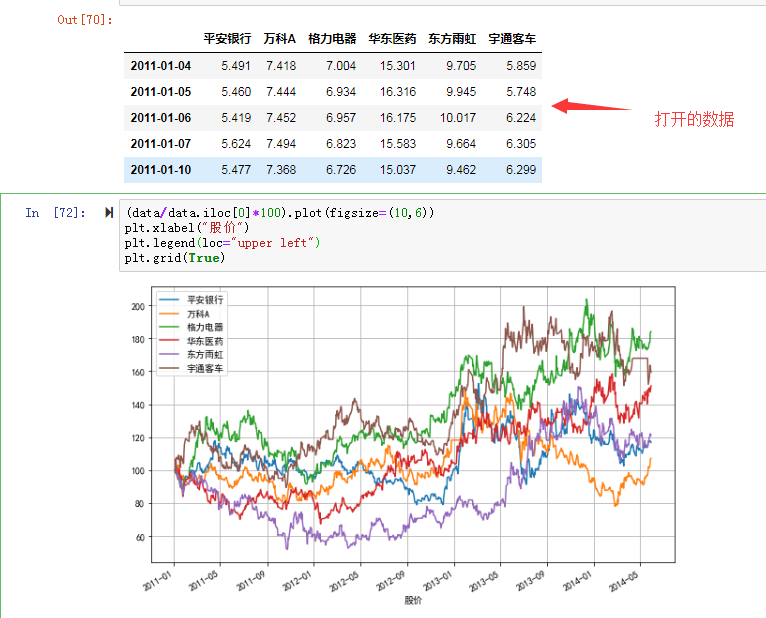
Task: Click the row index 2011-01-05
Action: (161, 92)
